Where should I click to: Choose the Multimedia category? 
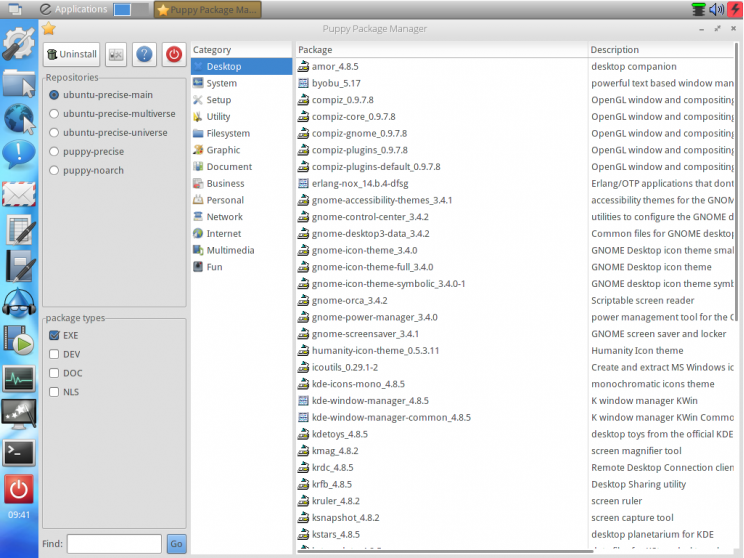pyautogui.click(x=242, y=250)
